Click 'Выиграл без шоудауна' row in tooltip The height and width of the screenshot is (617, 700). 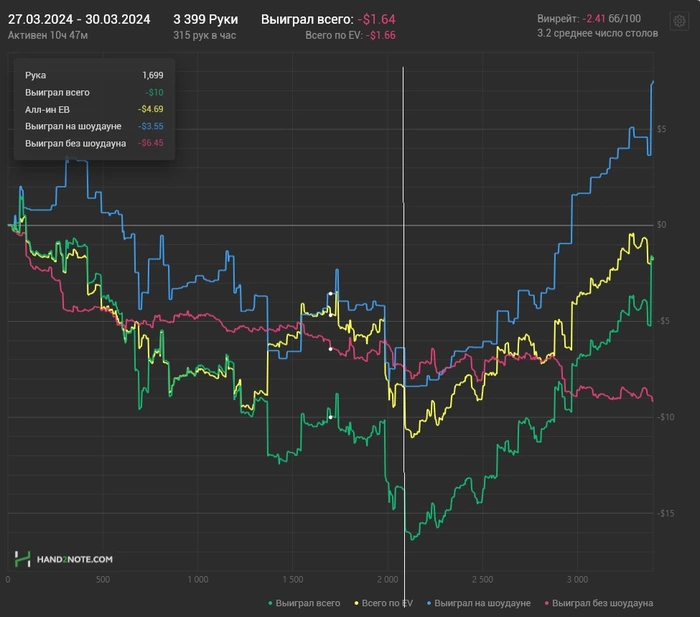pyautogui.click(x=94, y=143)
